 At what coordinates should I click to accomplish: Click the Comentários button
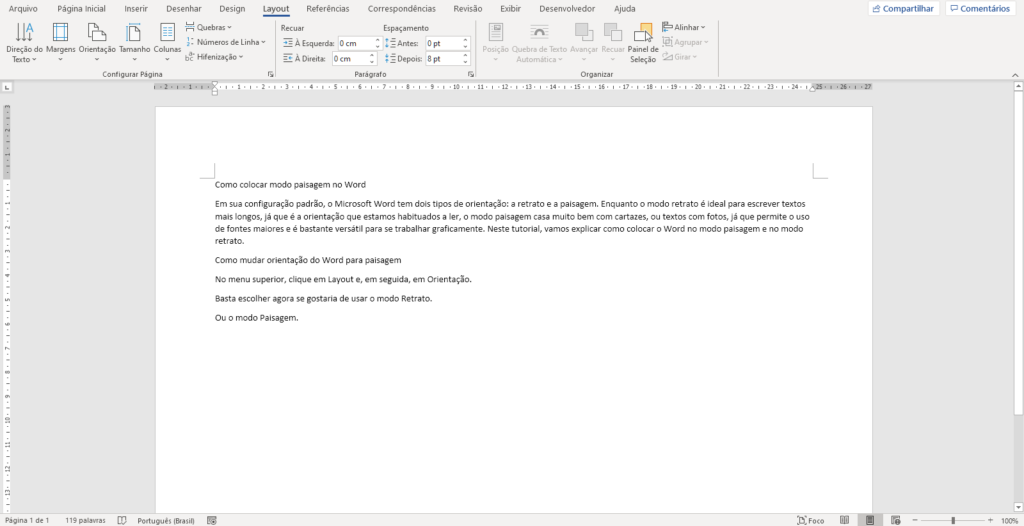pyautogui.click(x=980, y=8)
